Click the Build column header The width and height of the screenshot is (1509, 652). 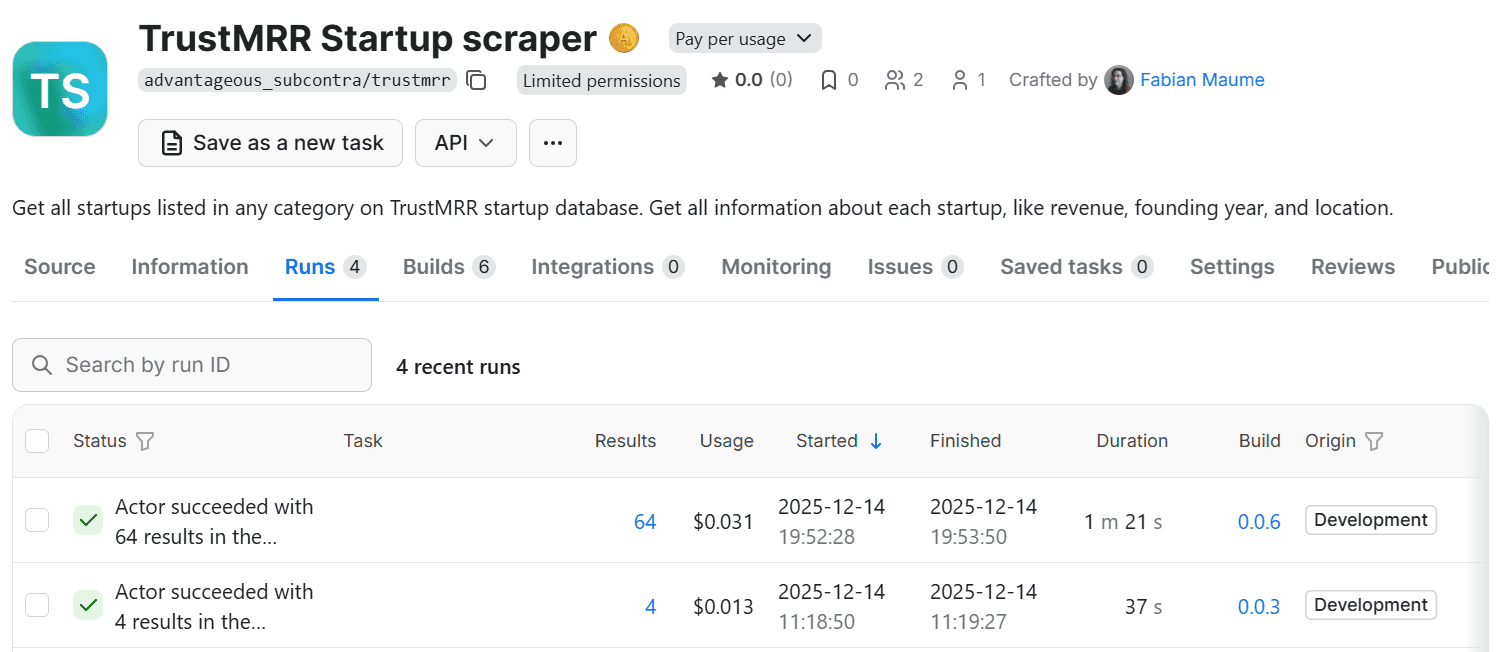(1259, 441)
